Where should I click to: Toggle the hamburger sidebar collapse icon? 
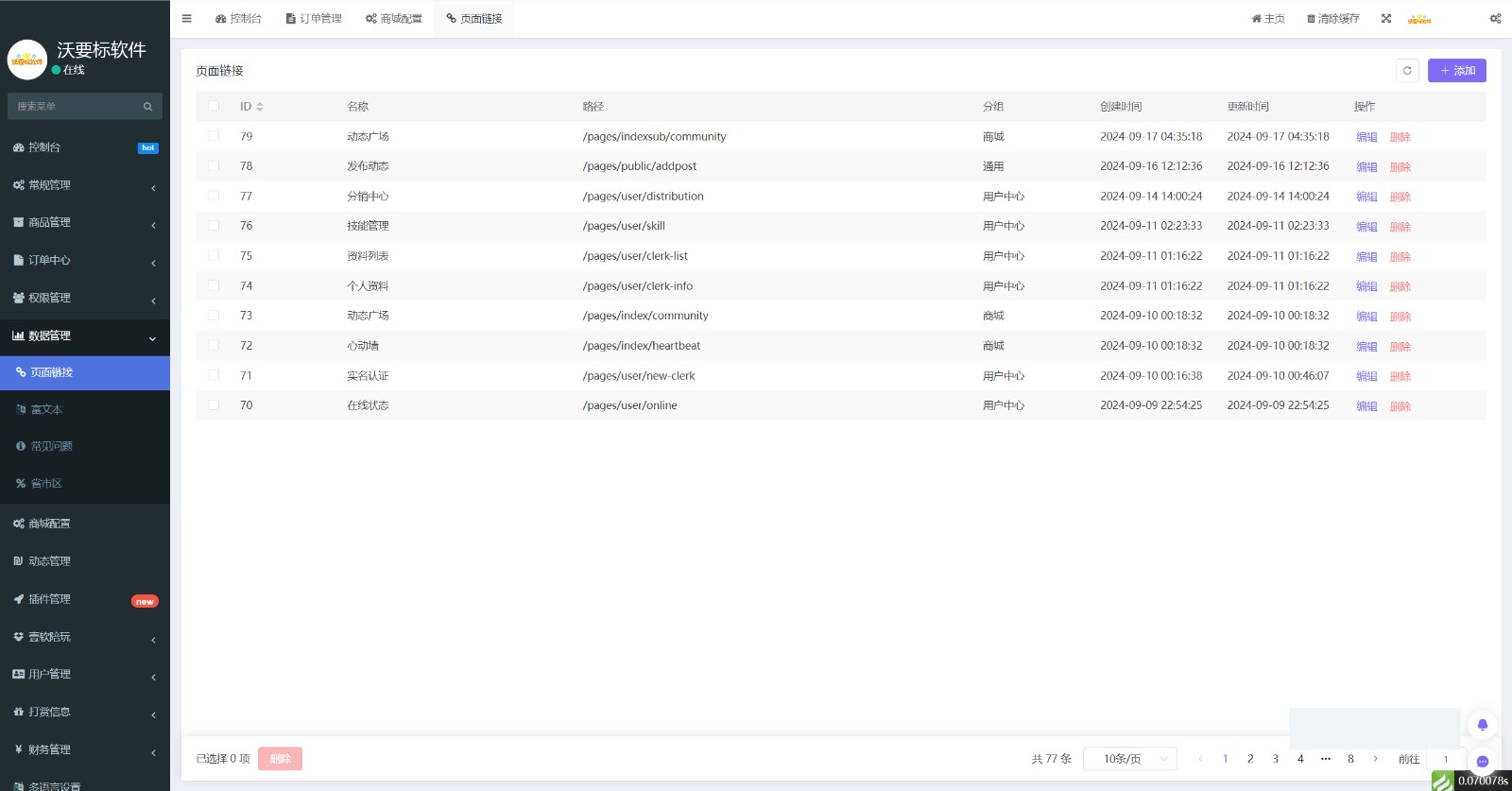(186, 18)
